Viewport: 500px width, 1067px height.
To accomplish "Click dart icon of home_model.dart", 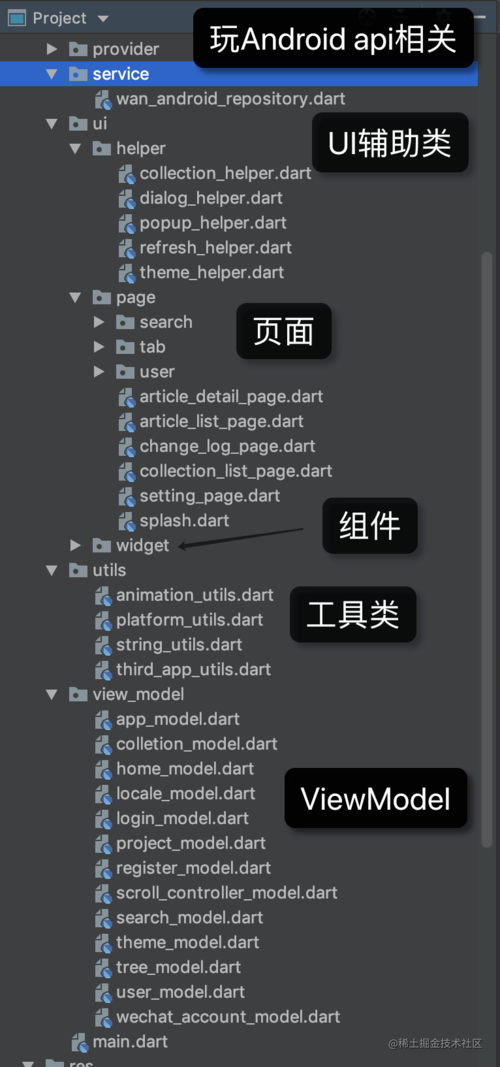I will click(x=103, y=769).
